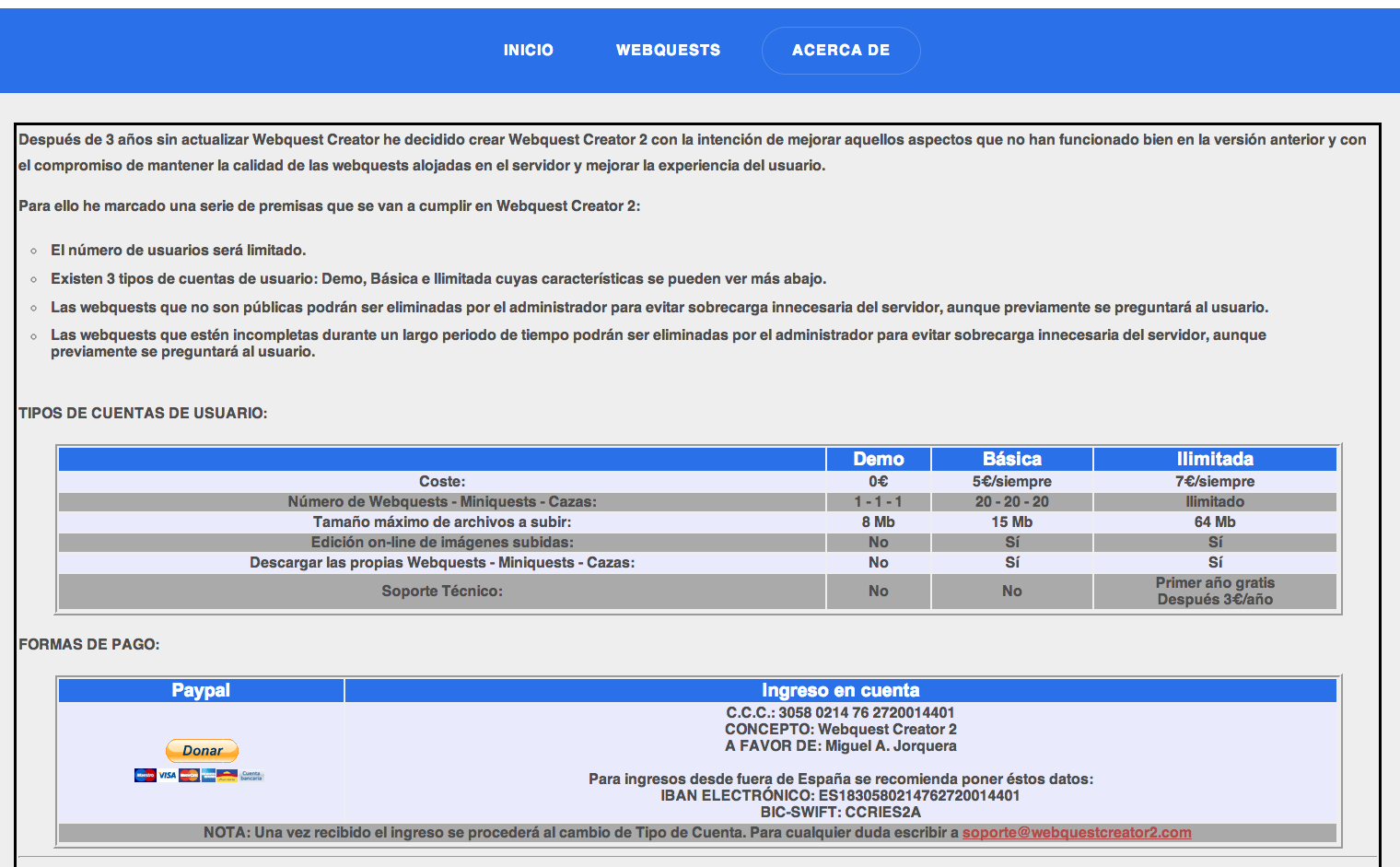The width and height of the screenshot is (1400, 867).
Task: Click the '5€/siempre' price cell
Action: point(1011,482)
